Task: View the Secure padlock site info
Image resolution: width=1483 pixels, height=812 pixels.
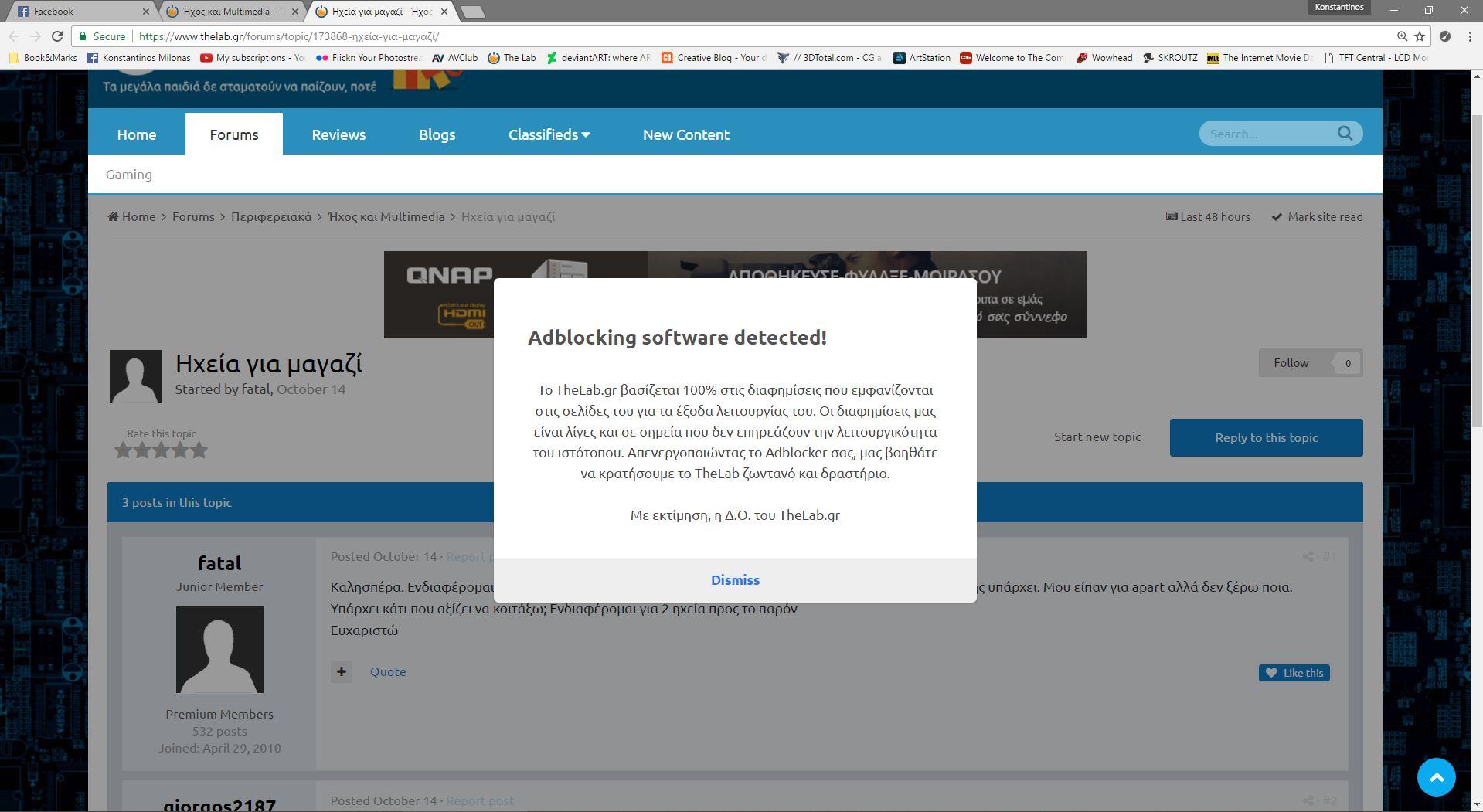Action: 102,36
